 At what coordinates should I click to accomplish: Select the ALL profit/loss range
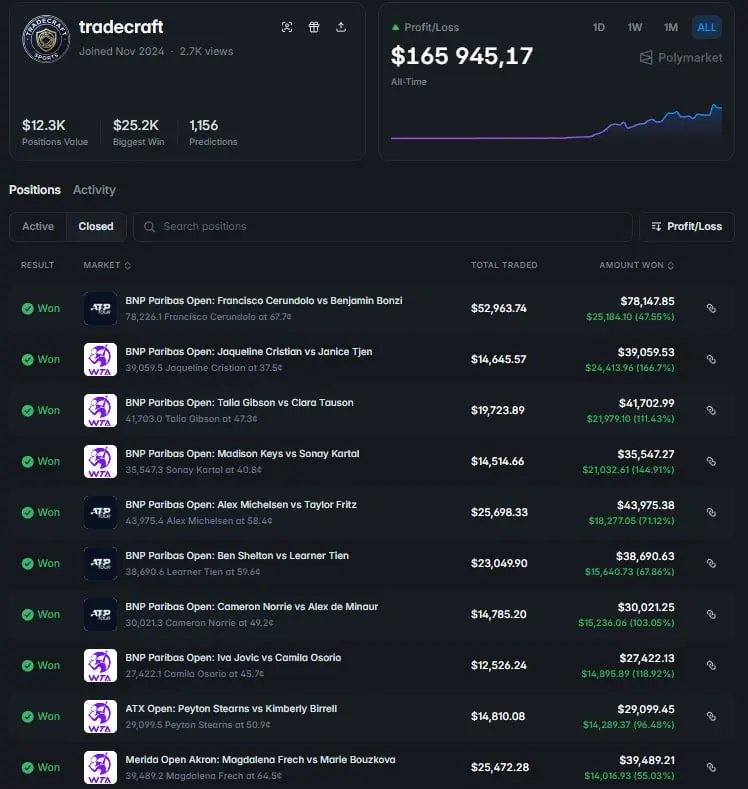[707, 27]
